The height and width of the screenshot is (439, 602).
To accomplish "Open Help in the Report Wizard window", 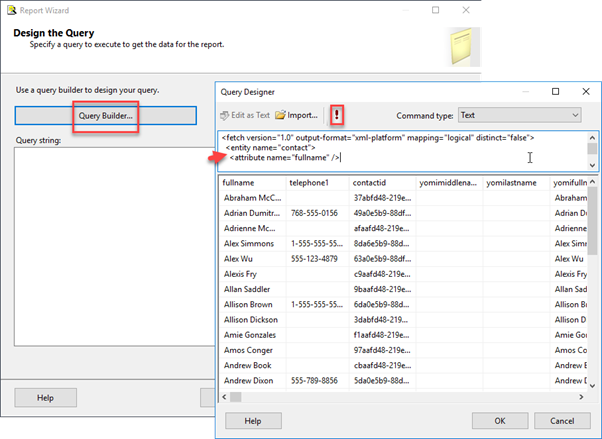I will (x=45, y=398).
